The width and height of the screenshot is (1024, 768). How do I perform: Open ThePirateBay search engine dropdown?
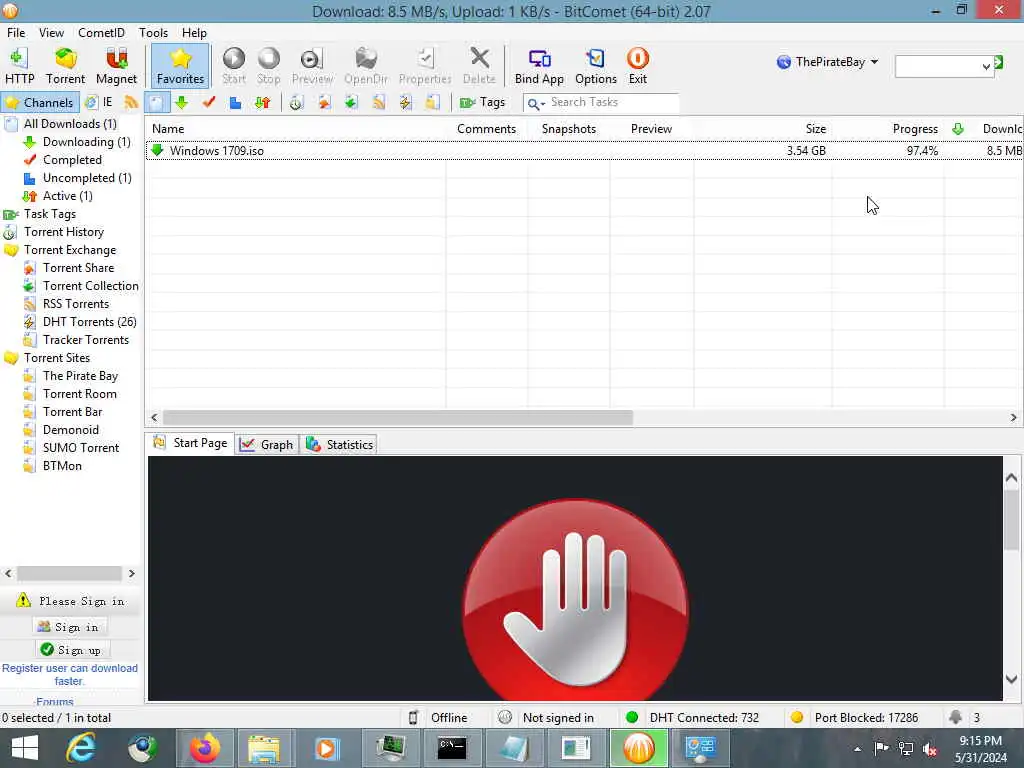[827, 62]
